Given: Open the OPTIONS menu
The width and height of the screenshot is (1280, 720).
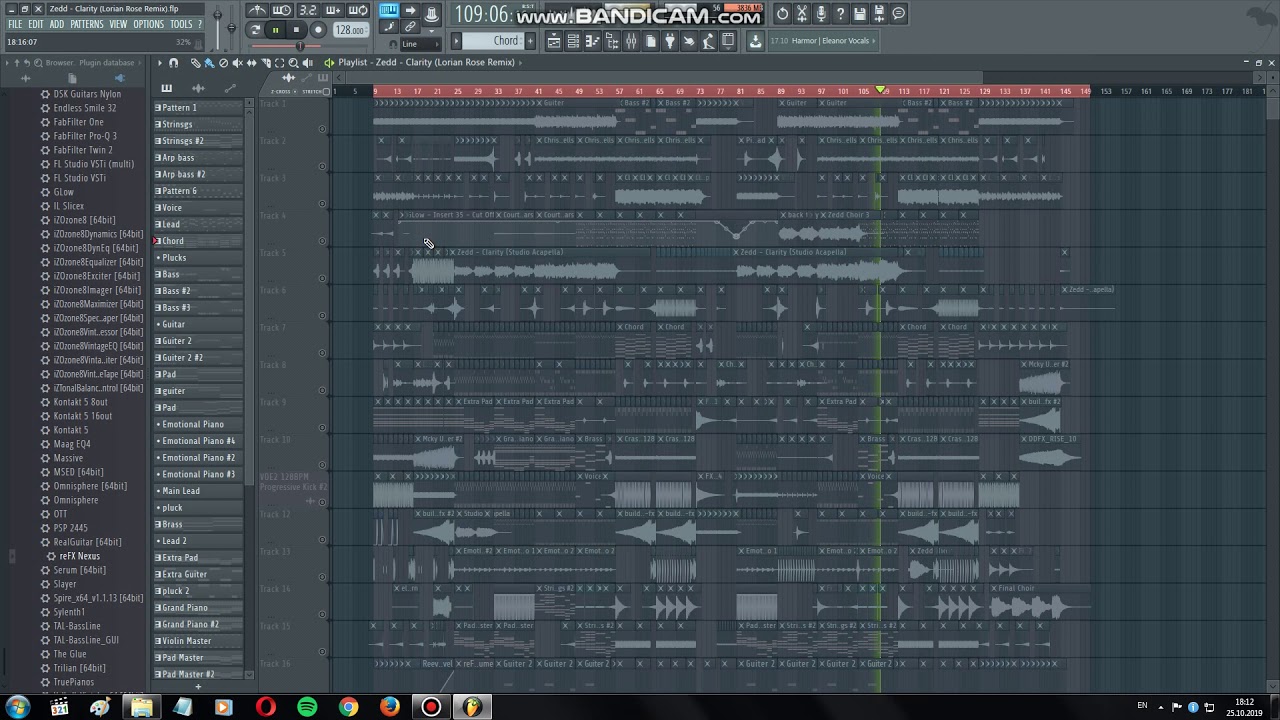Looking at the screenshot, I should (148, 24).
